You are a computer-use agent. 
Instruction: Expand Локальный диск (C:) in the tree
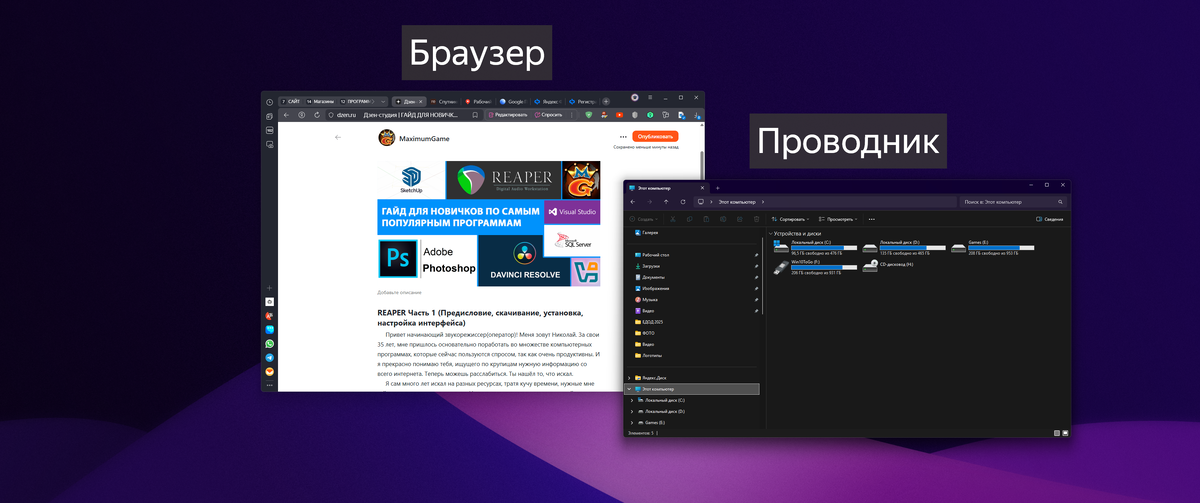click(631, 400)
